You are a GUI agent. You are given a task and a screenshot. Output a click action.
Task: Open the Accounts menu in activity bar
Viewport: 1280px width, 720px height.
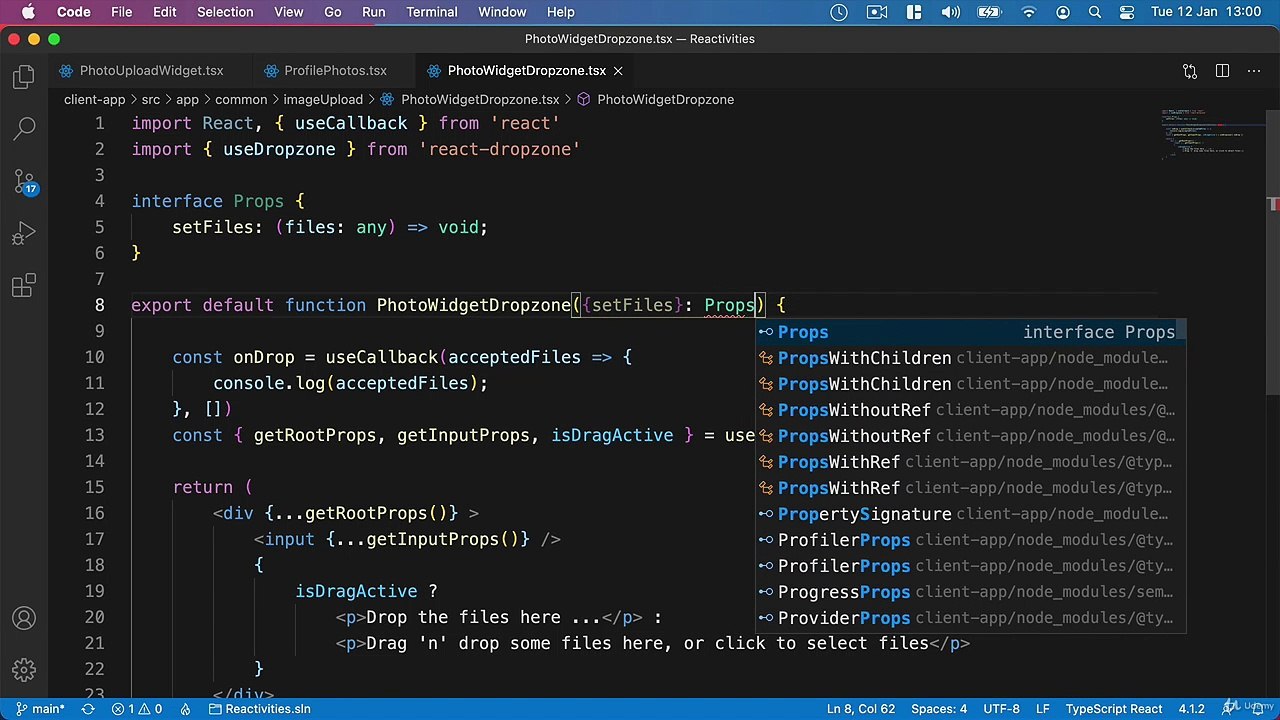tap(24, 618)
